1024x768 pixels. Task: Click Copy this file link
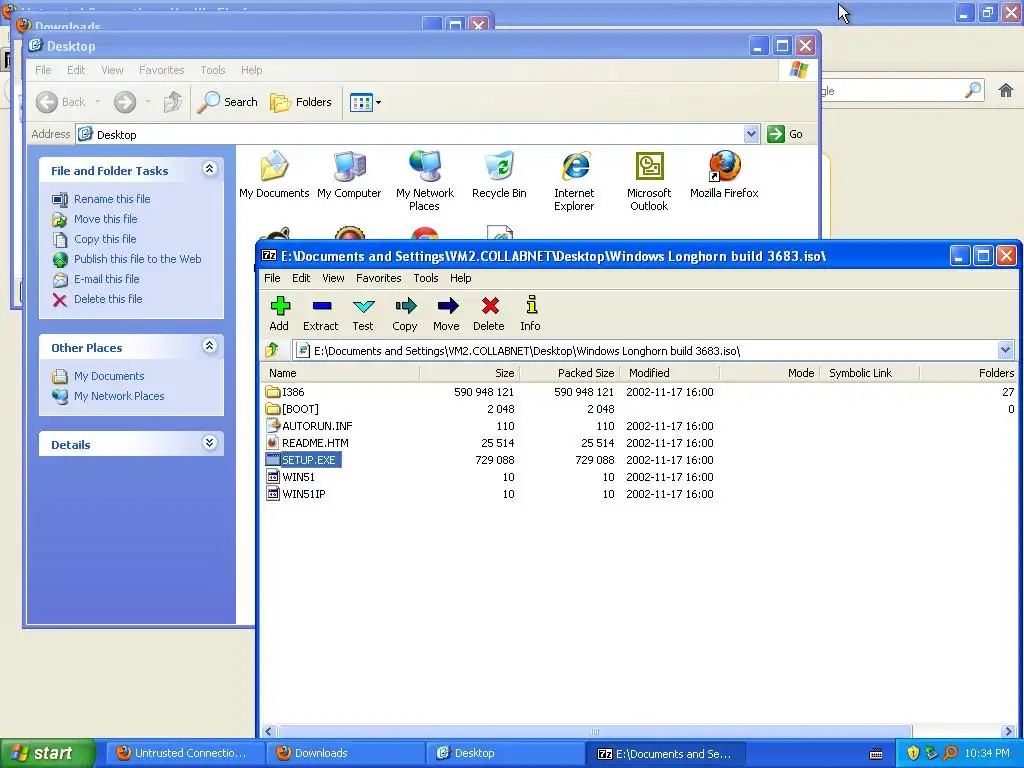(x=104, y=239)
